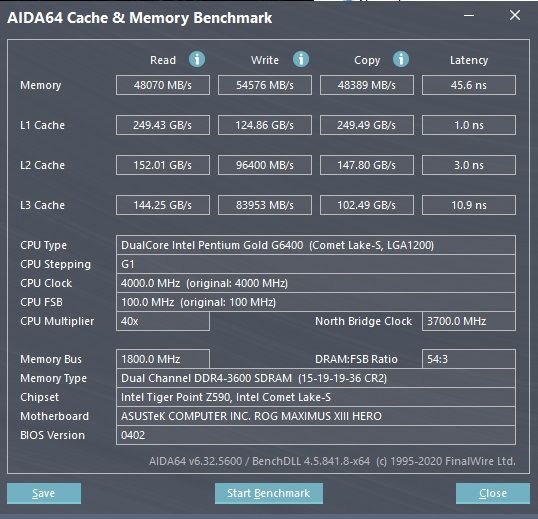Click the Copy info icon
Image resolution: width=538 pixels, height=519 pixels.
pyautogui.click(x=401, y=59)
